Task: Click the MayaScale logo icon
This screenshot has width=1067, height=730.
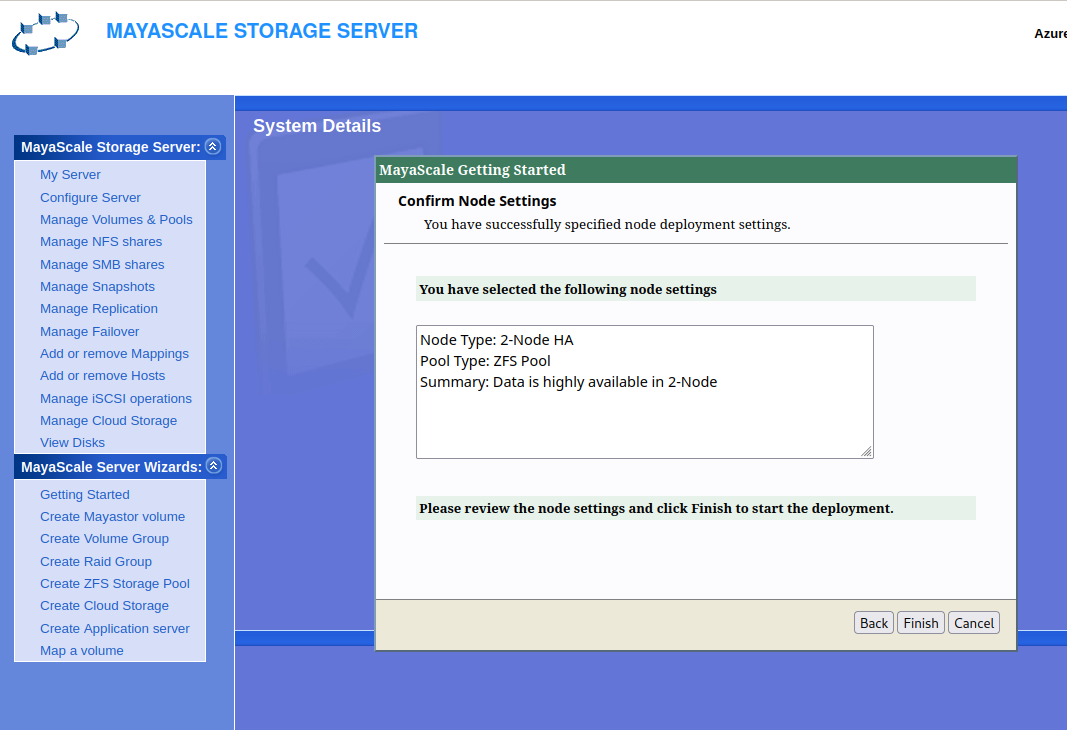Action: 46,33
